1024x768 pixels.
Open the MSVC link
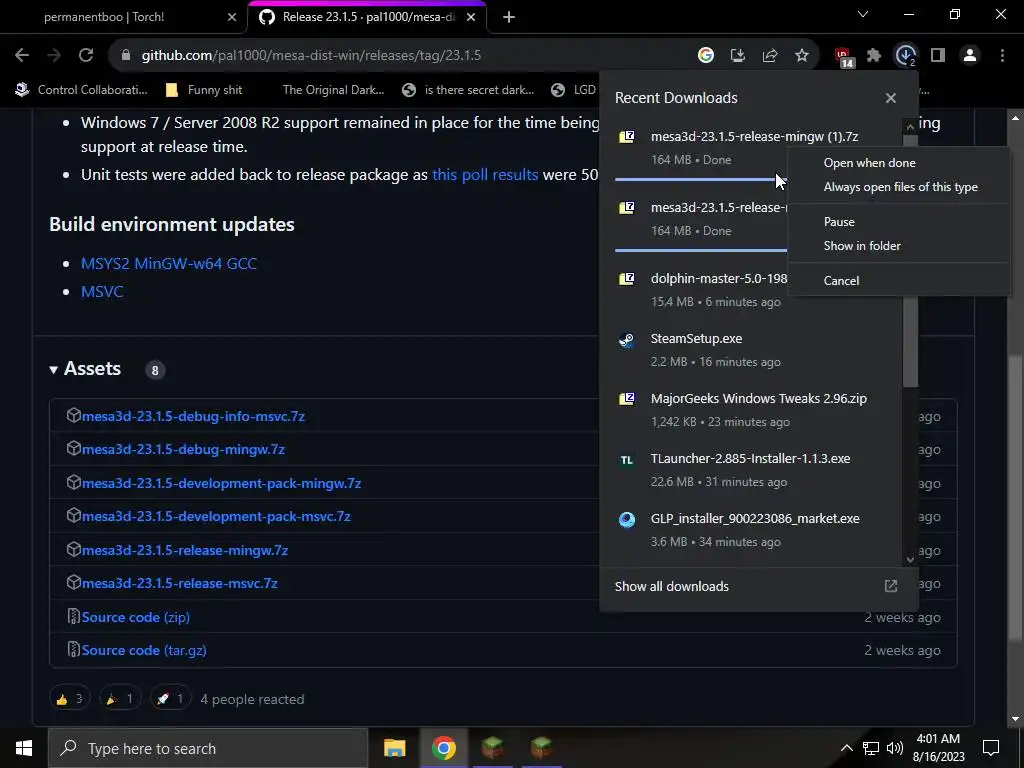(x=102, y=292)
